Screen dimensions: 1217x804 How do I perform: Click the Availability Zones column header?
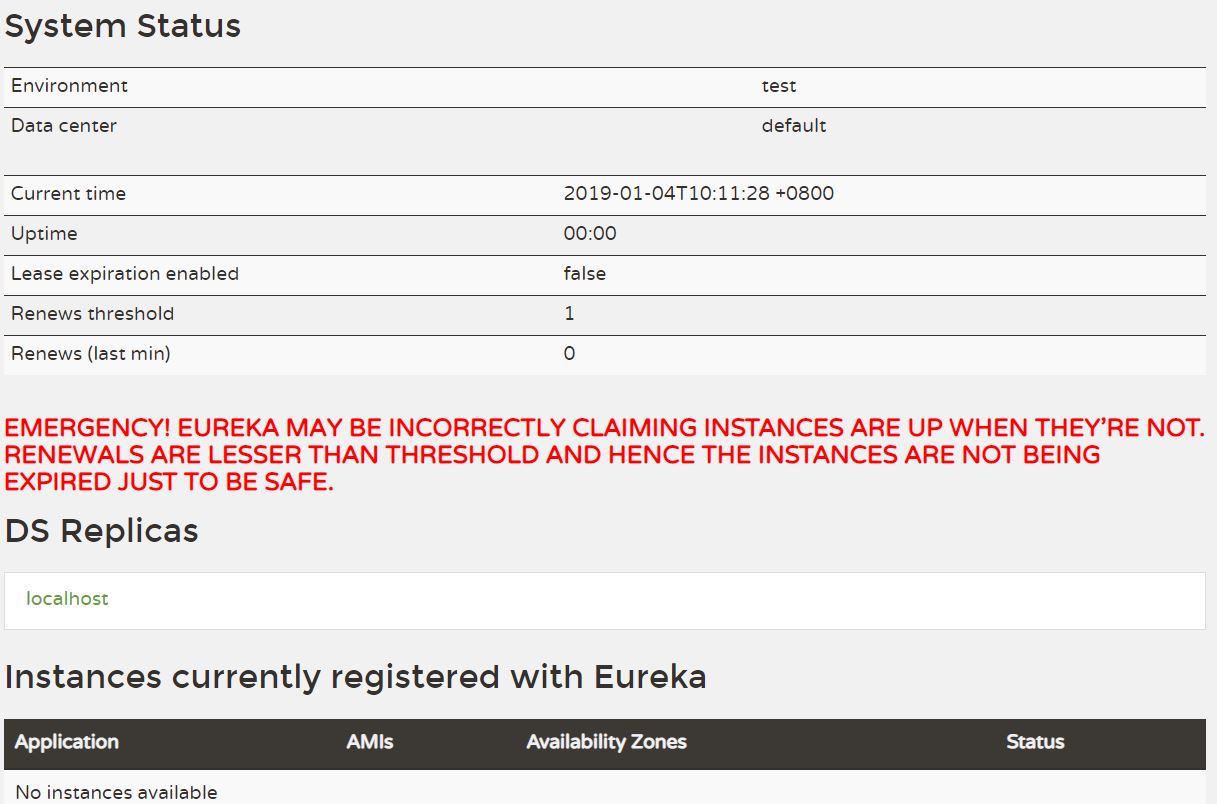pyautogui.click(x=607, y=742)
